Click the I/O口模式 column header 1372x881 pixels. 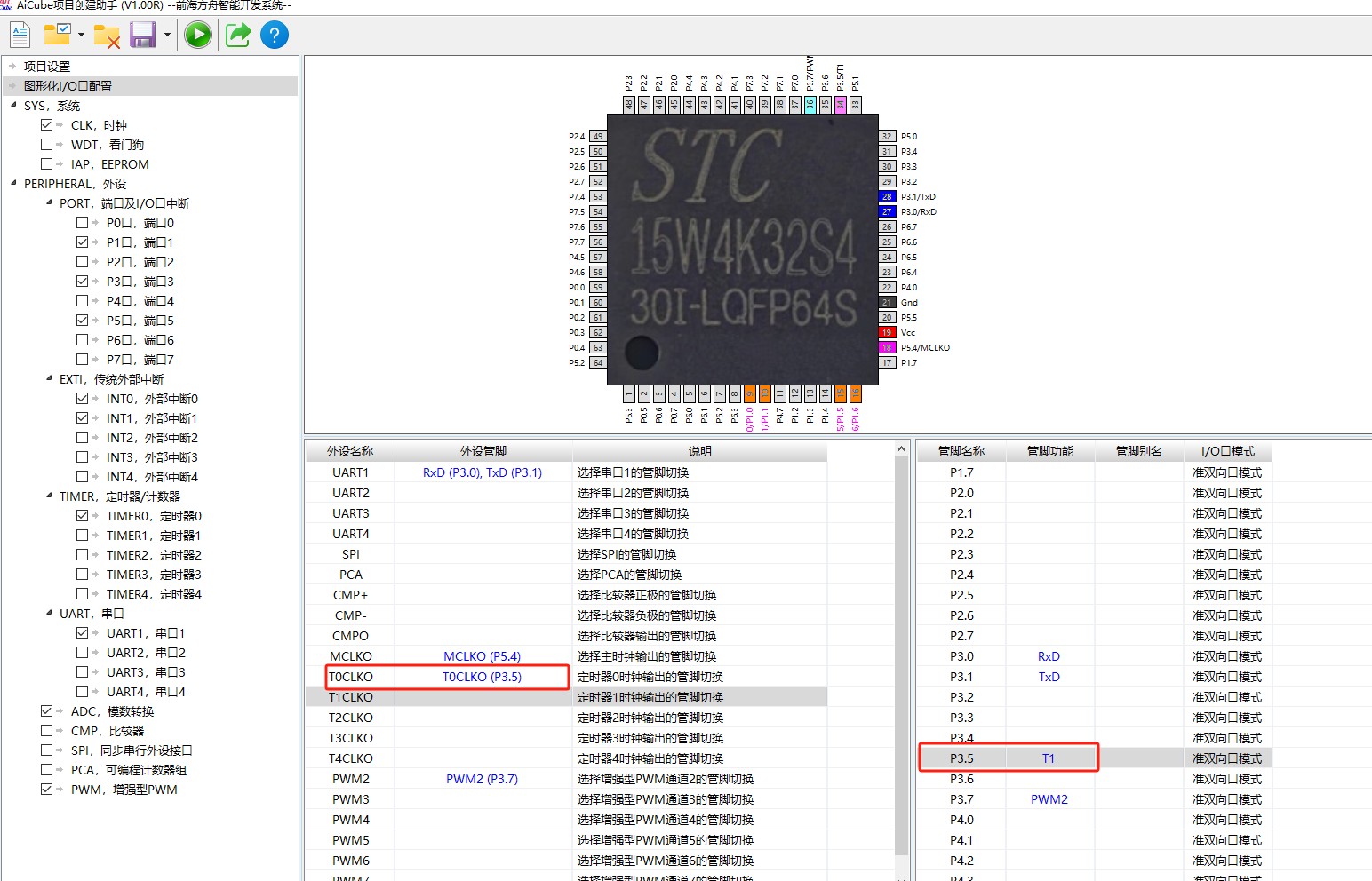(1228, 451)
